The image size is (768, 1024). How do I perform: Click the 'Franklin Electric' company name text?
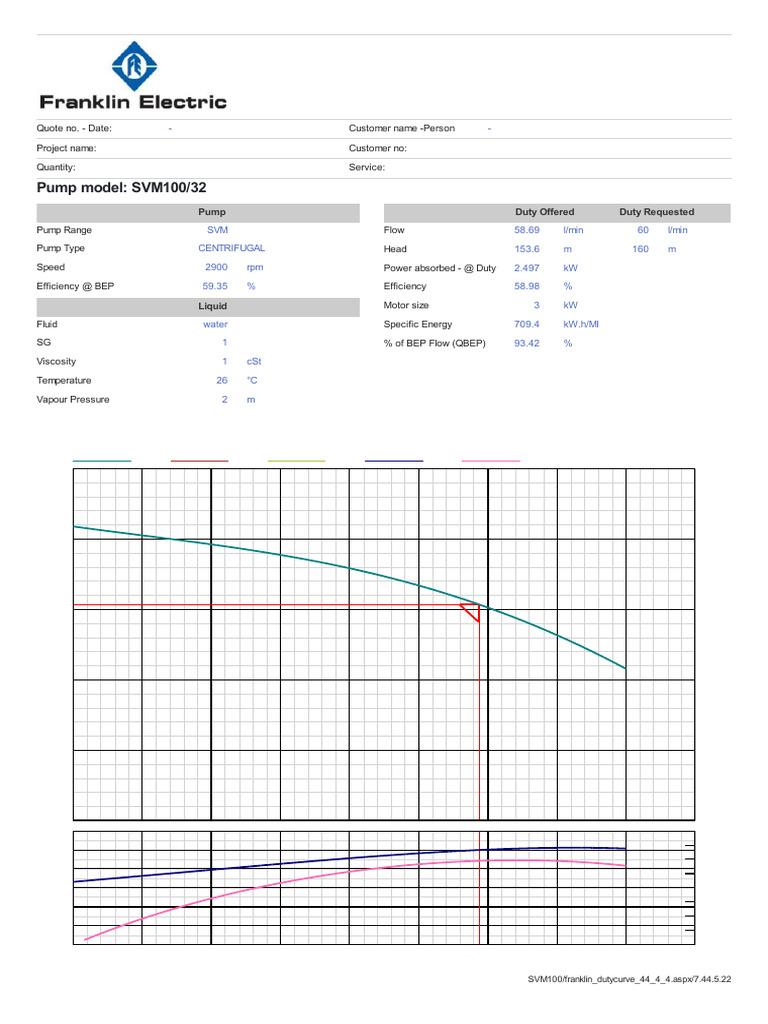point(133,102)
